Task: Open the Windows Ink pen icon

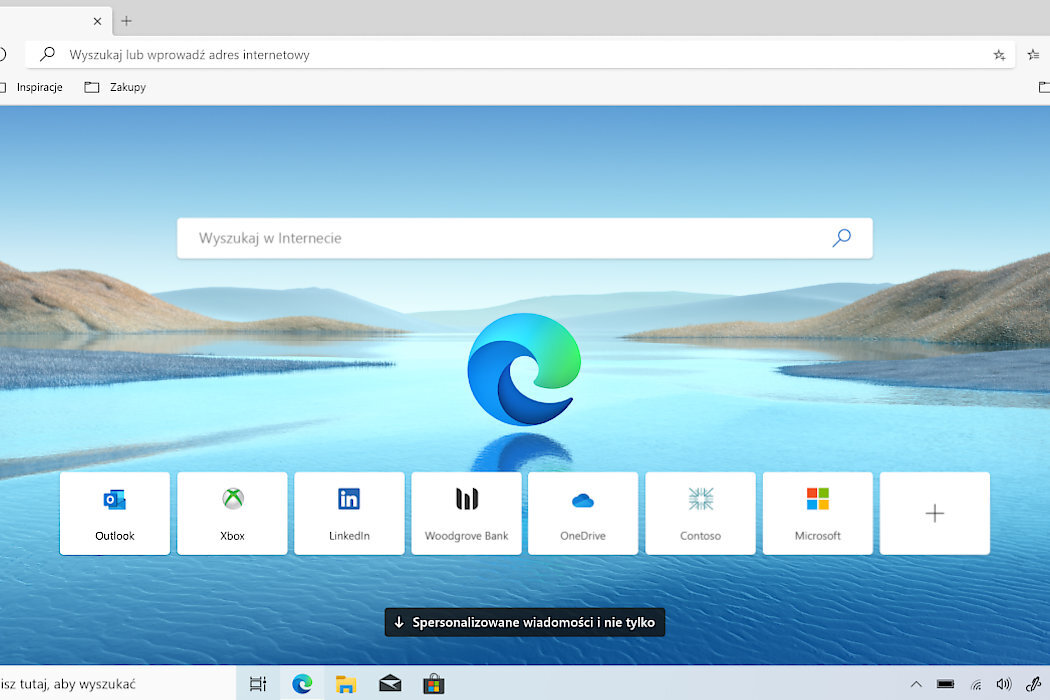Action: coord(1033,684)
